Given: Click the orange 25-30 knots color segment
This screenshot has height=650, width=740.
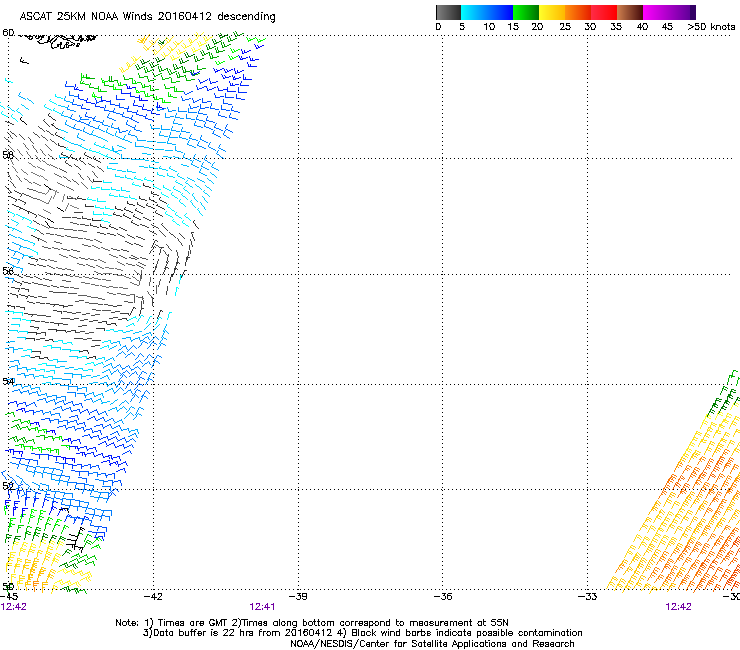Looking at the screenshot, I should click(x=578, y=12).
